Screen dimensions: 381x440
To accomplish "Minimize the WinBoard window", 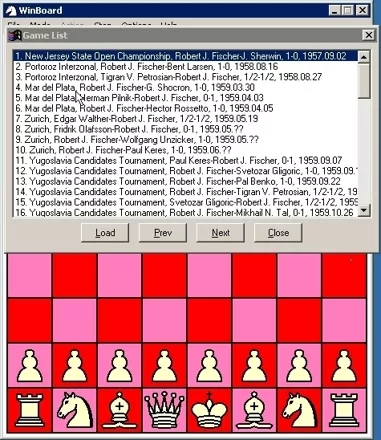I will (x=335, y=10).
